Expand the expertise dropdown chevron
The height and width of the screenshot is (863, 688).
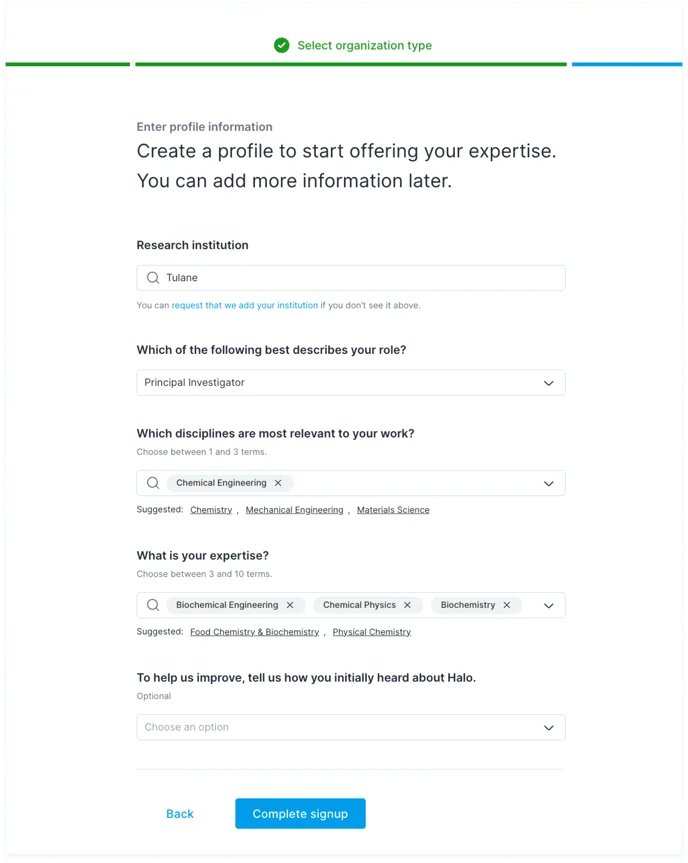pyautogui.click(x=548, y=605)
